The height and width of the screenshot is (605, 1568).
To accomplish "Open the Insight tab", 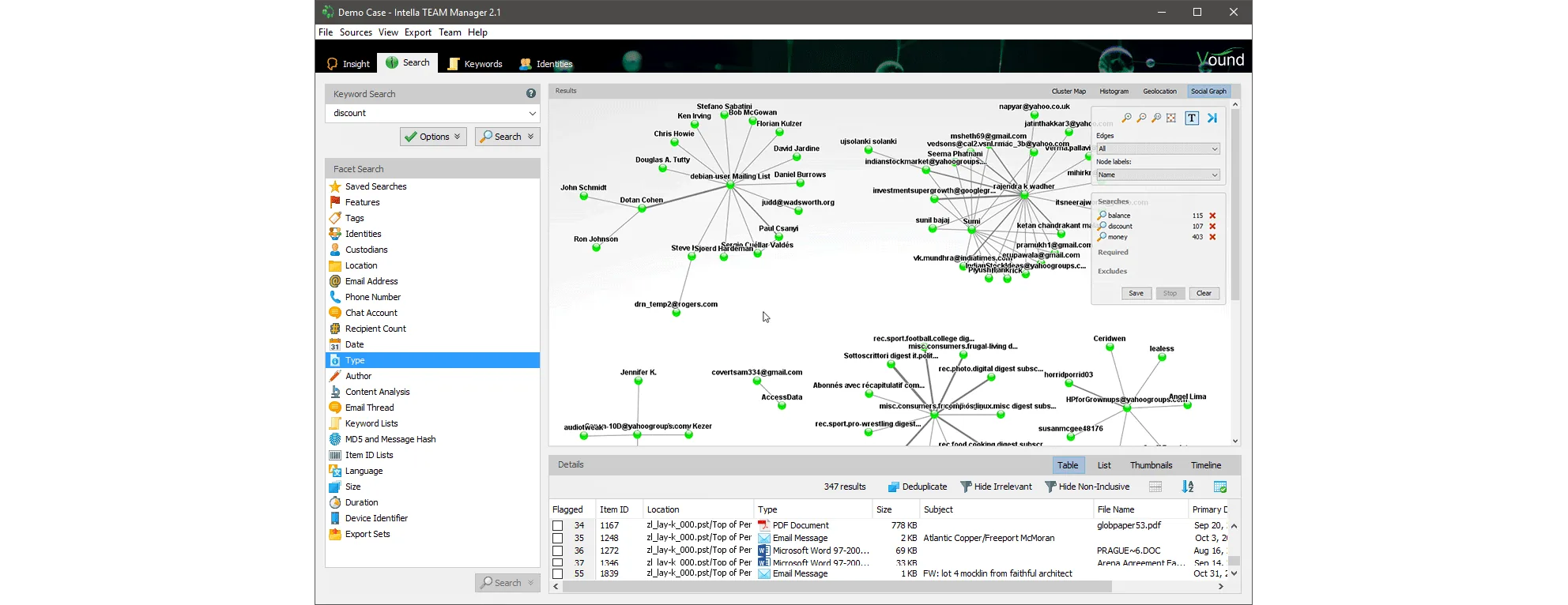I will click(349, 63).
